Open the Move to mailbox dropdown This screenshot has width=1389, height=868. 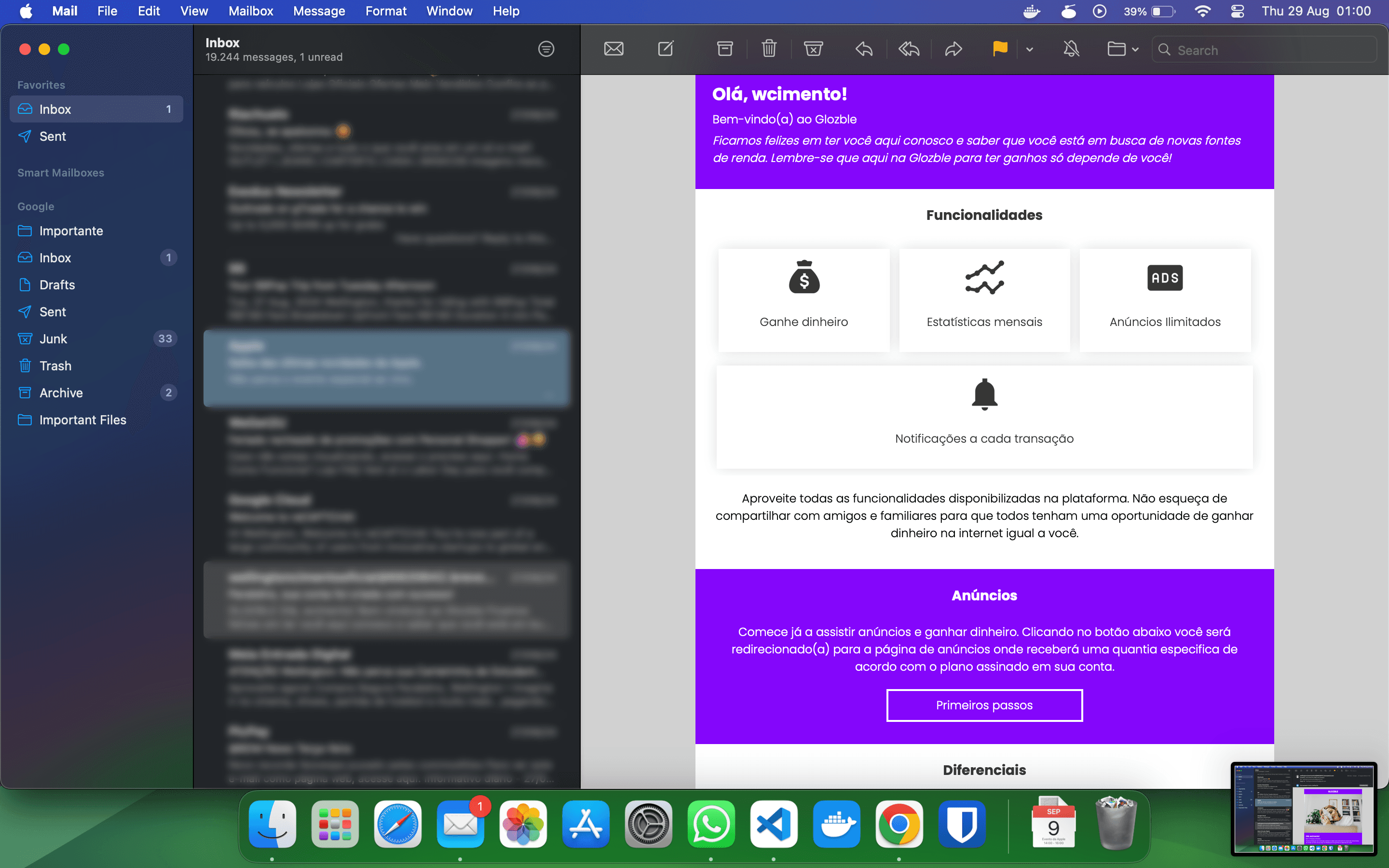click(x=1123, y=49)
